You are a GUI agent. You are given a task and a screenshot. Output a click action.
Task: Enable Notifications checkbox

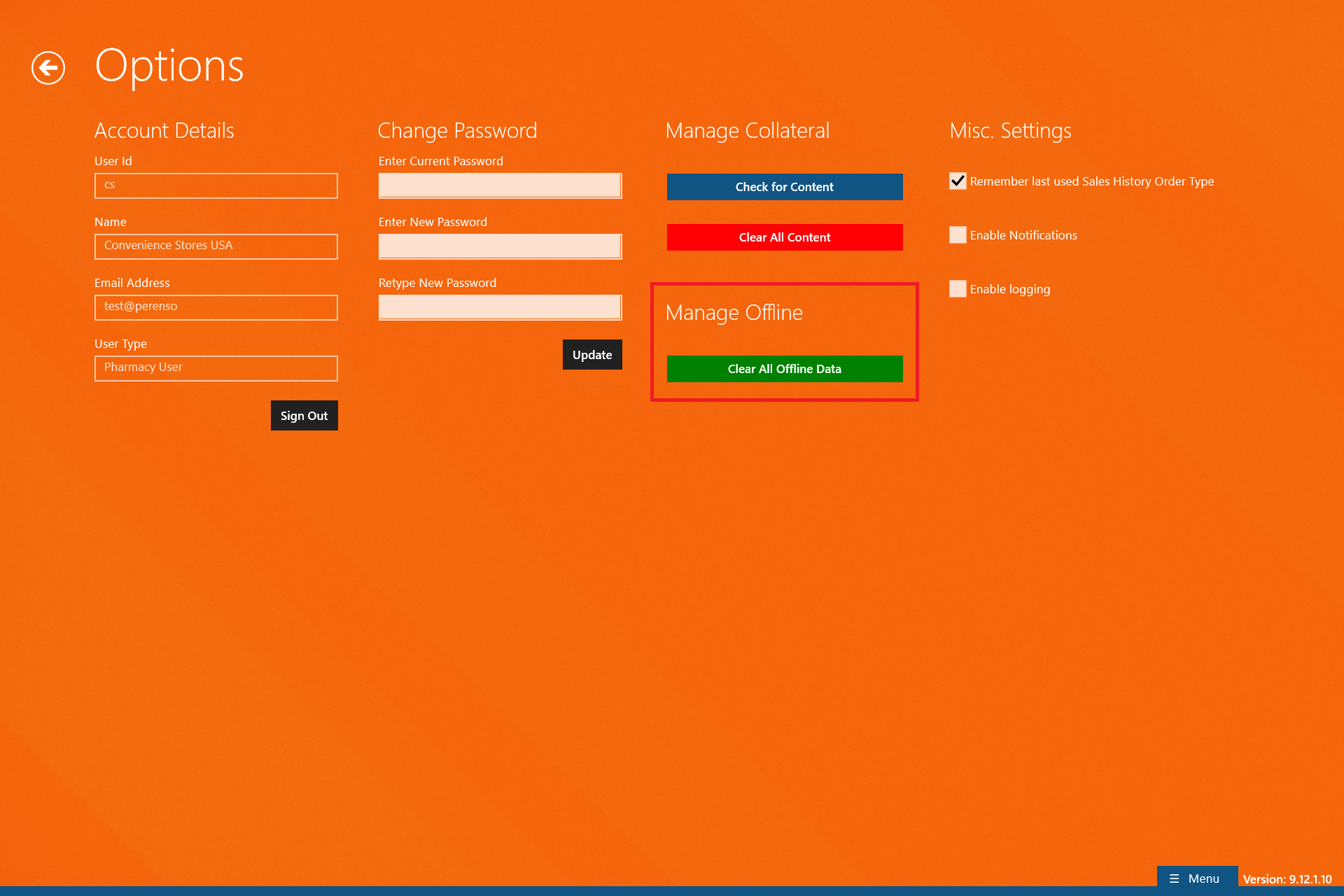tap(958, 235)
